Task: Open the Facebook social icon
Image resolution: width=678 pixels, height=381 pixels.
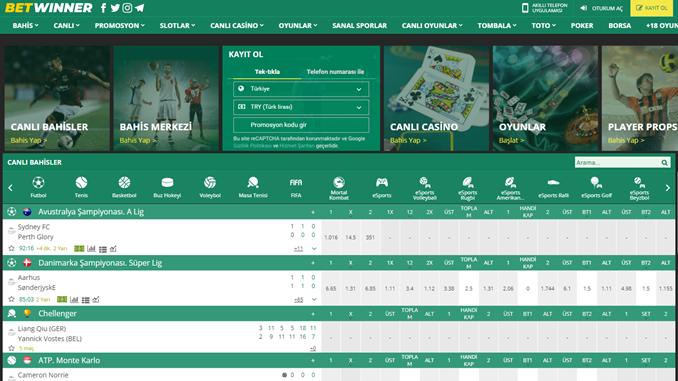Action: [103, 8]
